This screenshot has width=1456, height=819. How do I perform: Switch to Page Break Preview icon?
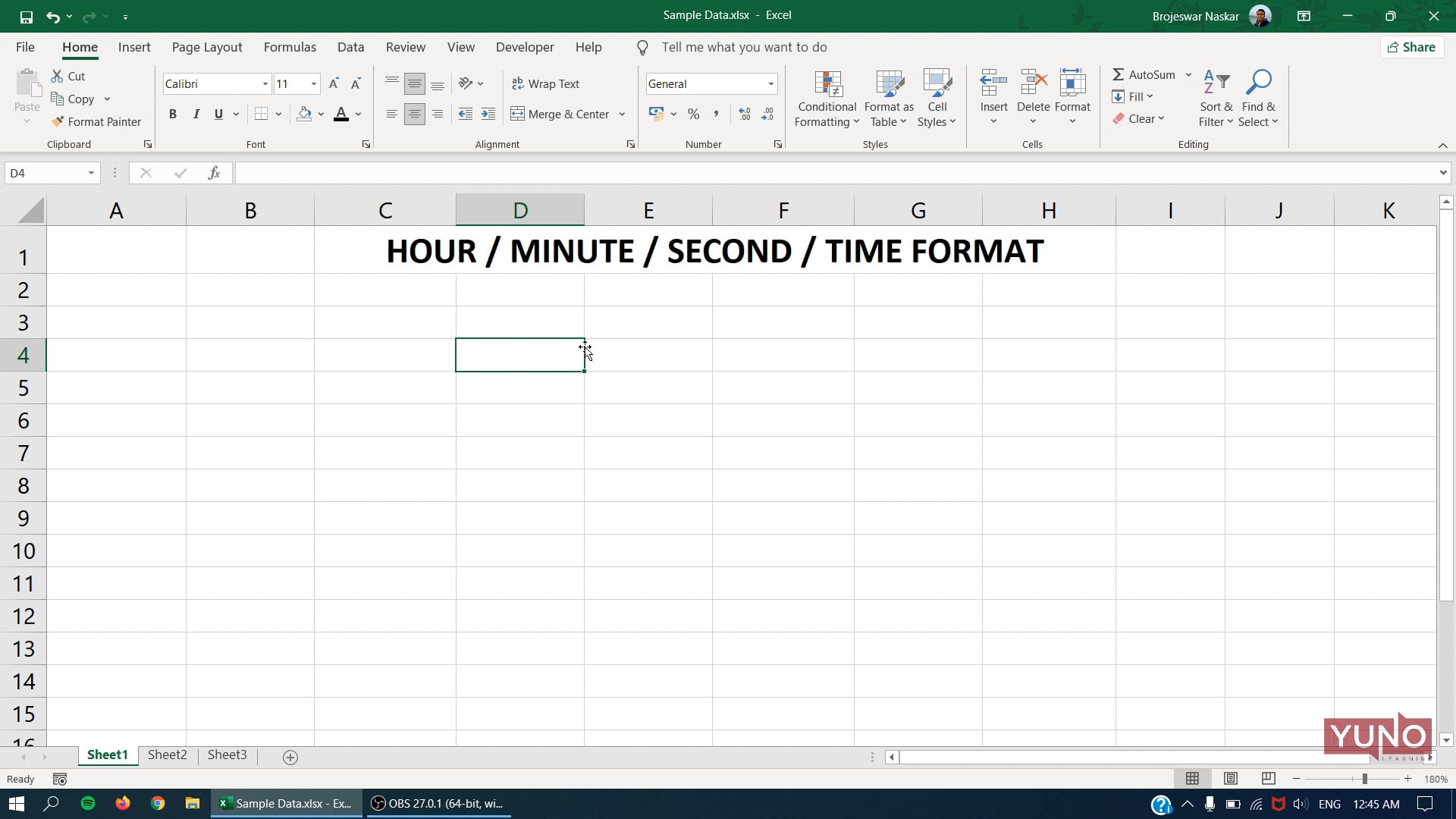(x=1268, y=779)
